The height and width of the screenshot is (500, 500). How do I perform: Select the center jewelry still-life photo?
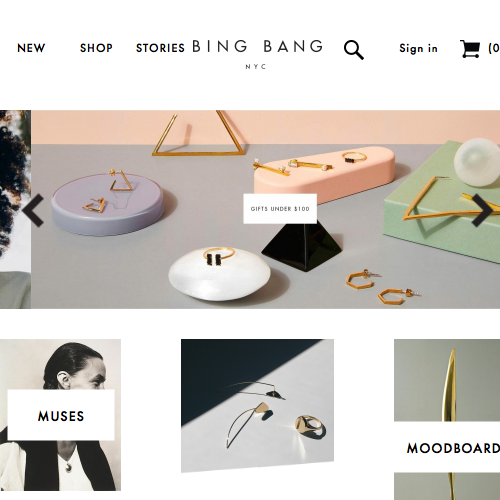(257, 406)
